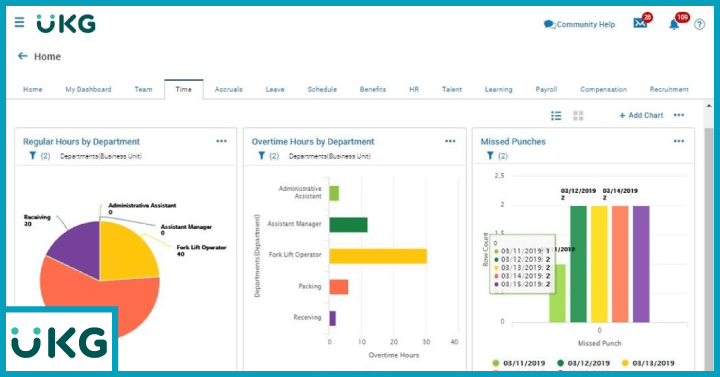Open filter on Overtime Hours chart
This screenshot has width=720, height=377.
coord(261,156)
